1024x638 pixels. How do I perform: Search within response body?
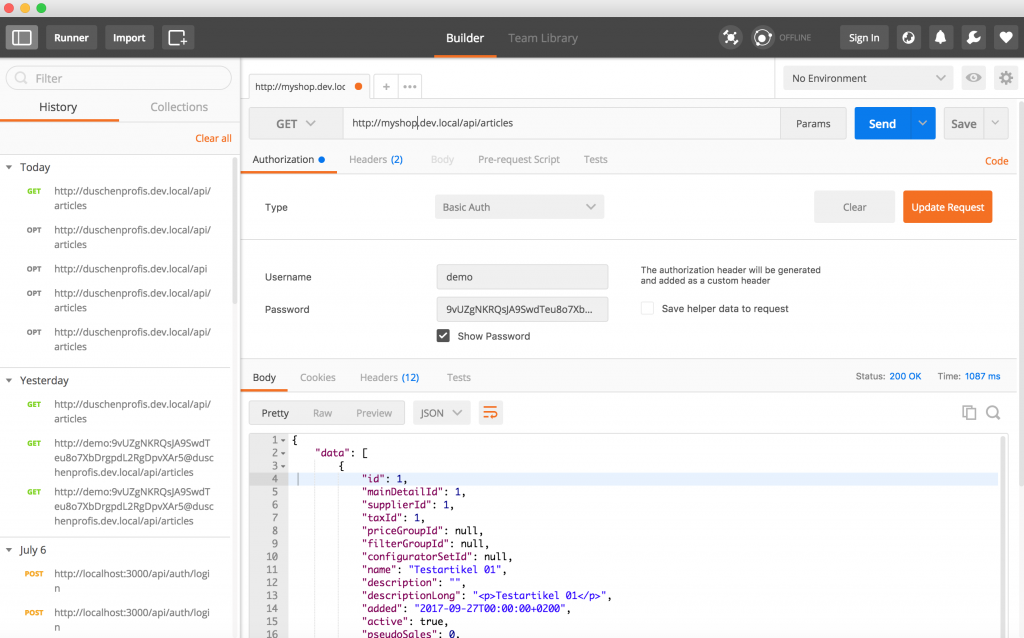click(x=993, y=413)
